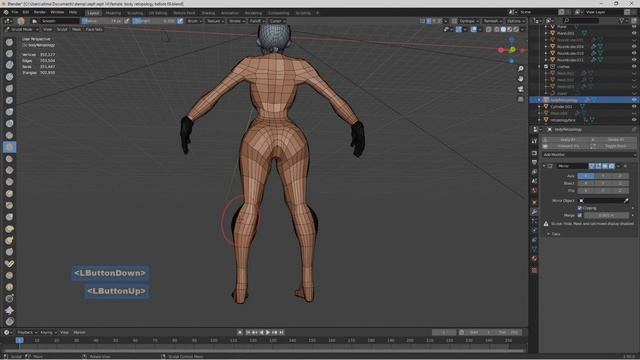The width and height of the screenshot is (640, 360).
Task: Open the Add Modifier dropdown
Action: coord(589,155)
